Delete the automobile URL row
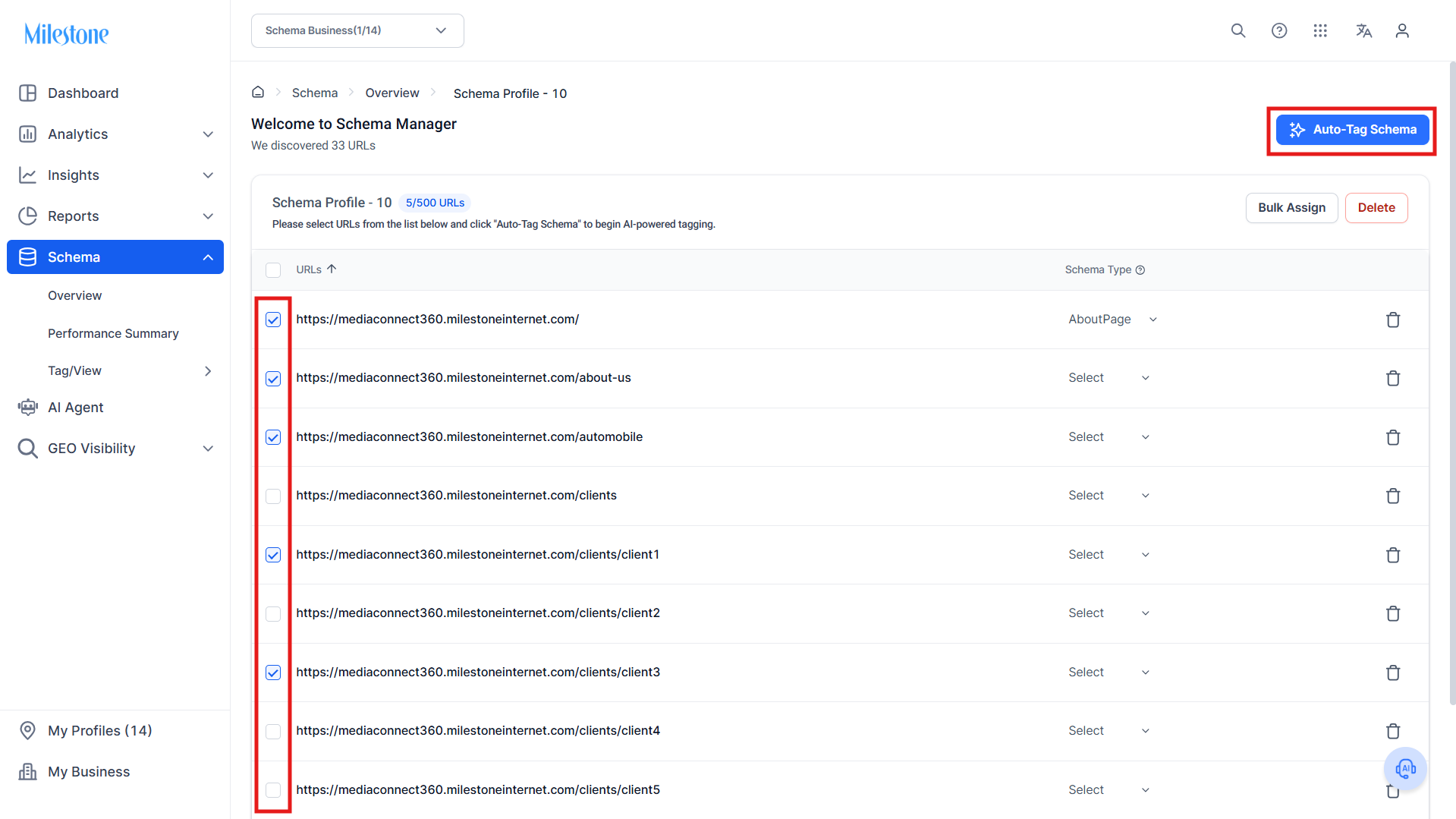The width and height of the screenshot is (1456, 819). pyautogui.click(x=1393, y=437)
